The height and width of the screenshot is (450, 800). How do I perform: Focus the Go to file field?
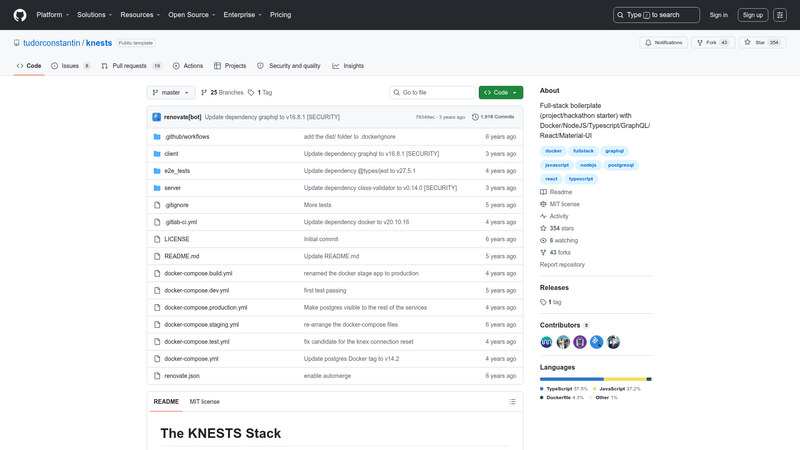pos(432,92)
